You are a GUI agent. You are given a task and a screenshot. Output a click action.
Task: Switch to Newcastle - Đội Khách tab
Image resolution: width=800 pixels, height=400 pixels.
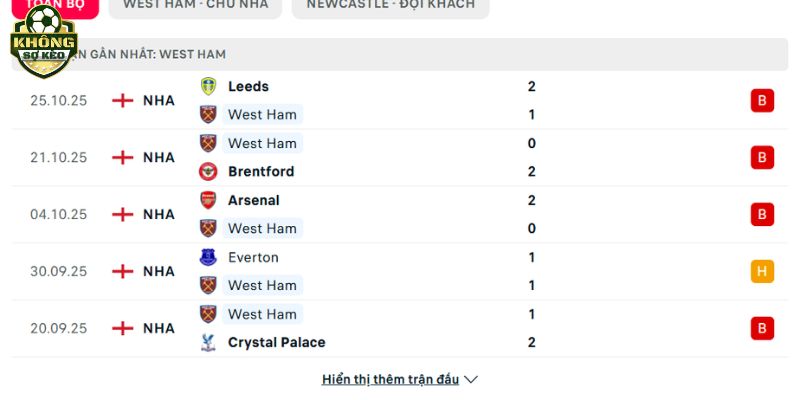pos(390,5)
